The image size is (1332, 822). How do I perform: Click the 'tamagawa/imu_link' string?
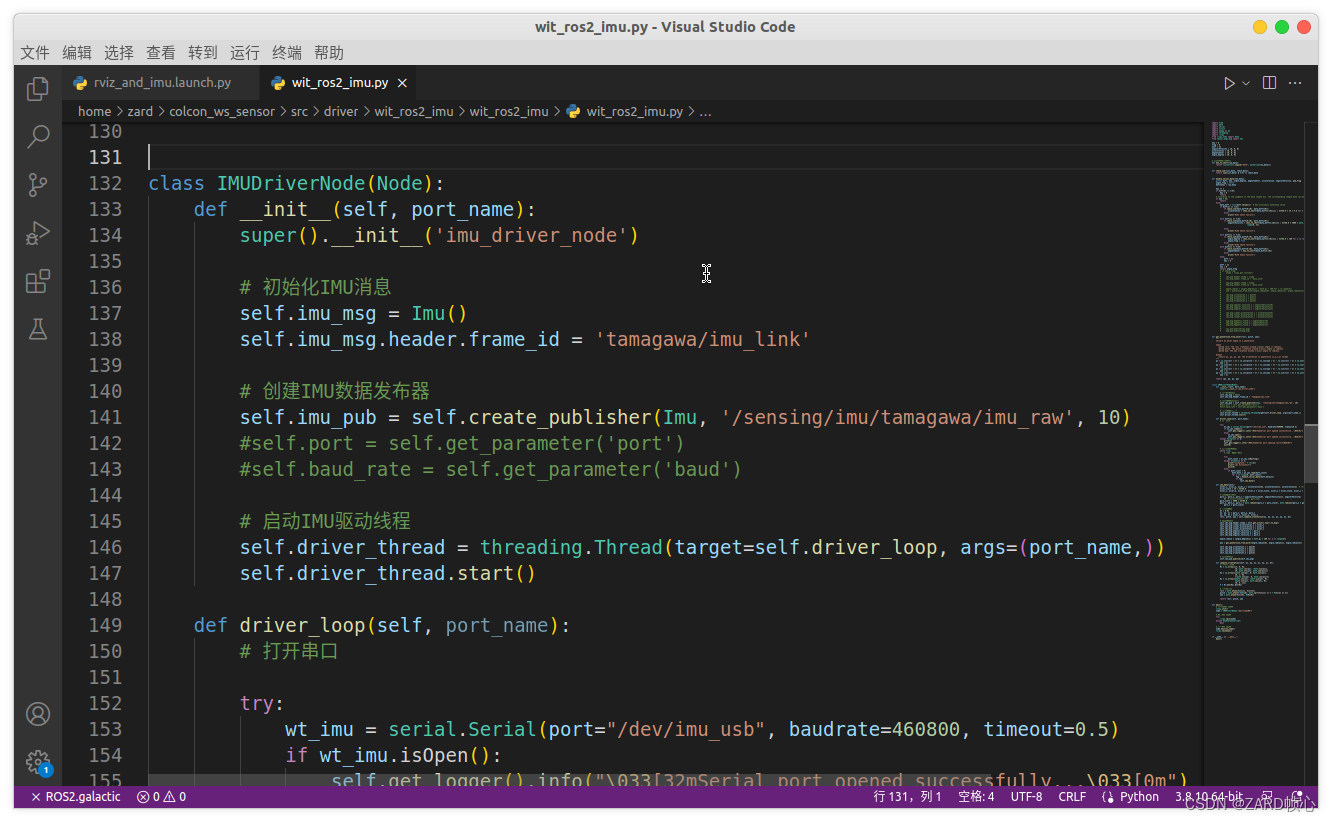(x=702, y=339)
